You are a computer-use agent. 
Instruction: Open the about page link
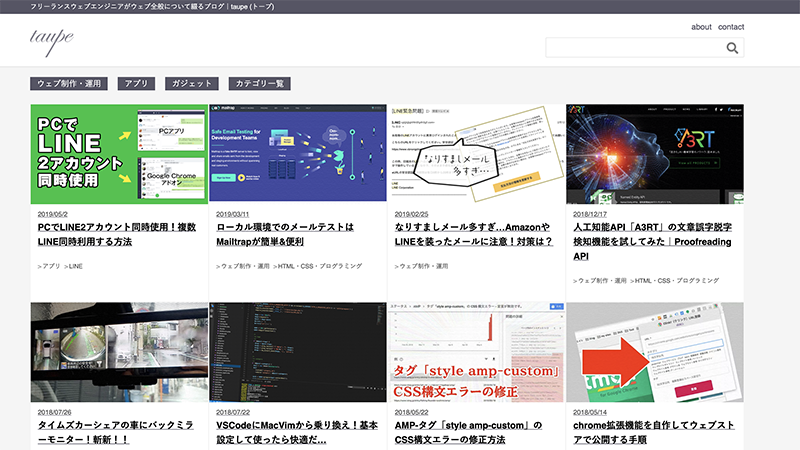pos(701,27)
